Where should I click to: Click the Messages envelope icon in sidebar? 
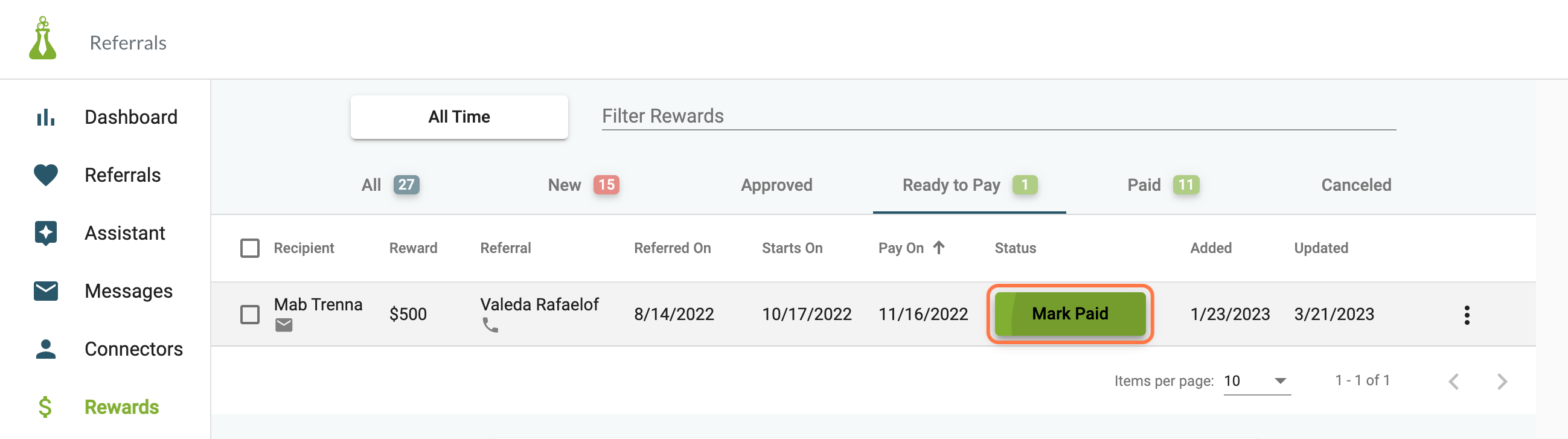(x=46, y=291)
